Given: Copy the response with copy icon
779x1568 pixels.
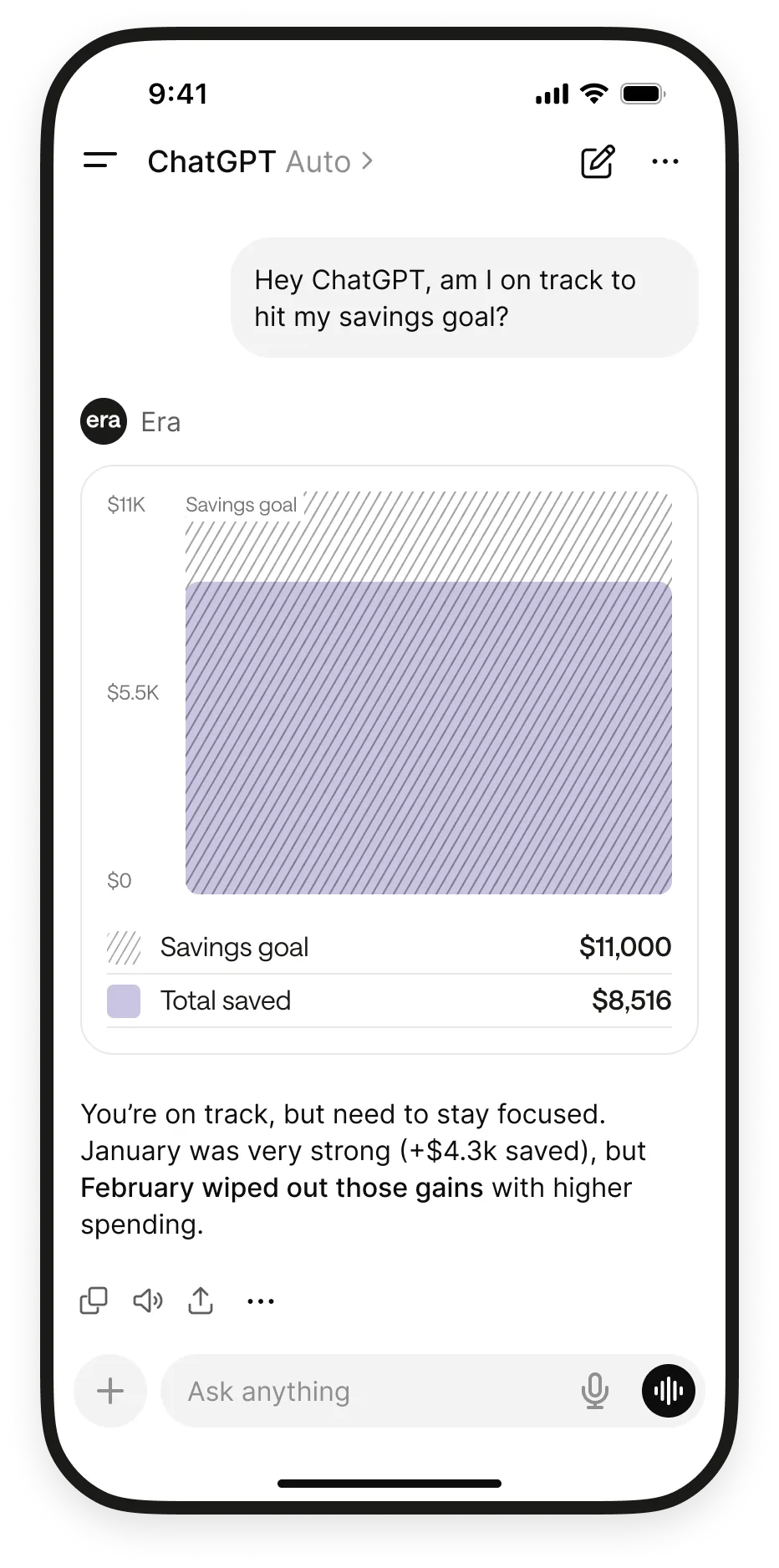Looking at the screenshot, I should [x=94, y=1301].
